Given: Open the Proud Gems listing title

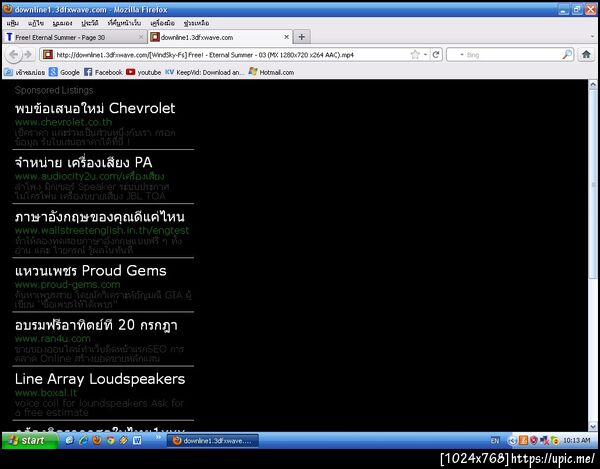Looking at the screenshot, I should point(91,271).
